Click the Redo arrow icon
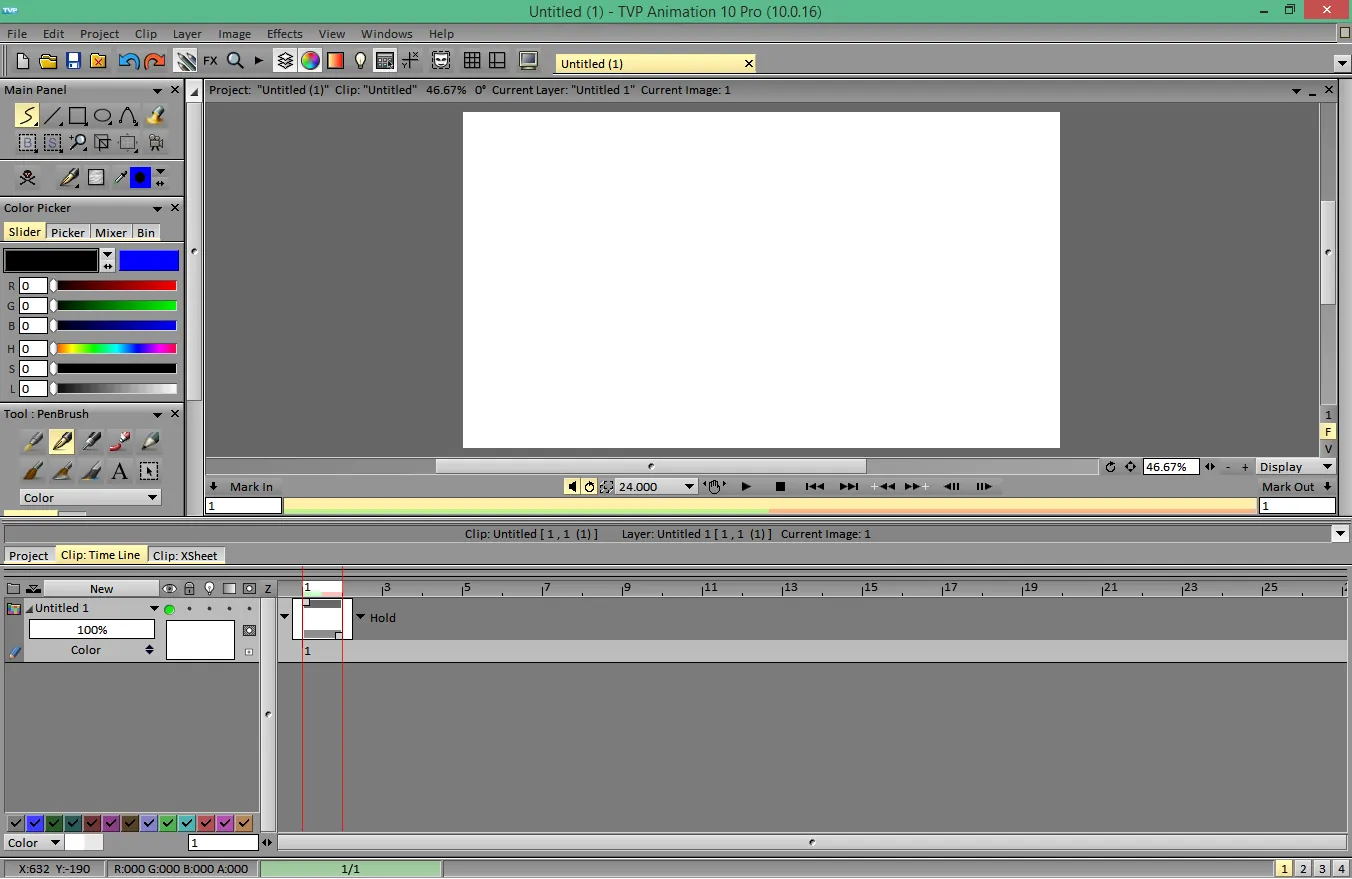1352x879 pixels. [x=154, y=61]
